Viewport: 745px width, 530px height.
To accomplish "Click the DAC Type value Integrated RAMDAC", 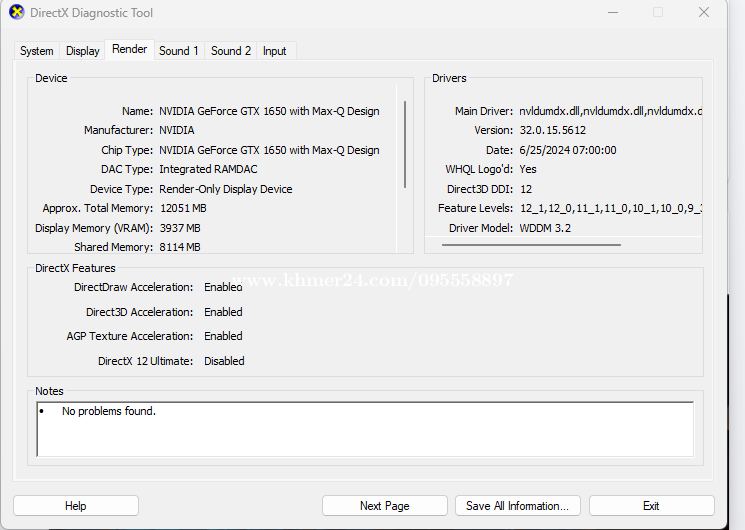I will click(x=208, y=169).
